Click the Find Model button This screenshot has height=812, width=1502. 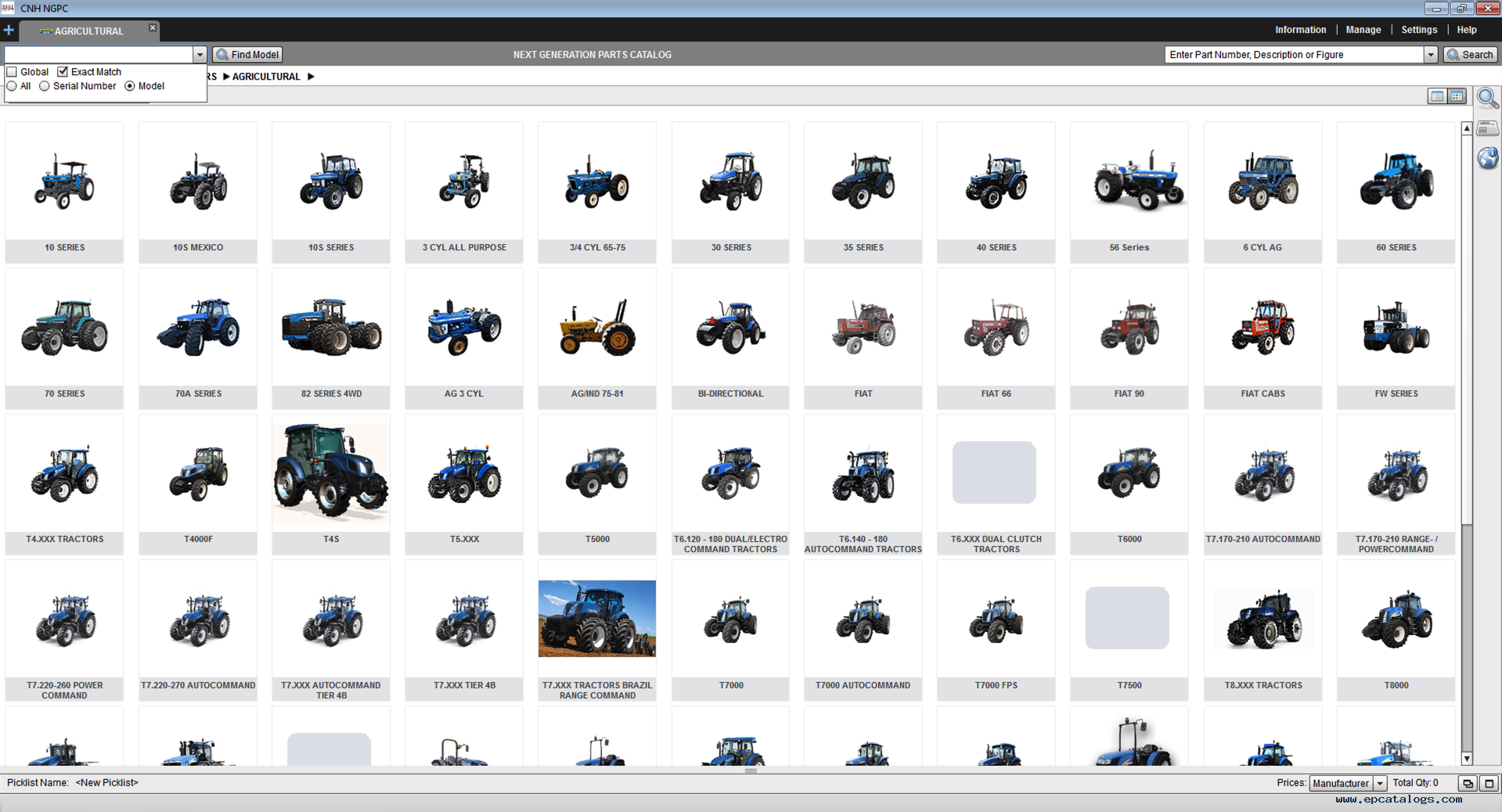pos(247,55)
